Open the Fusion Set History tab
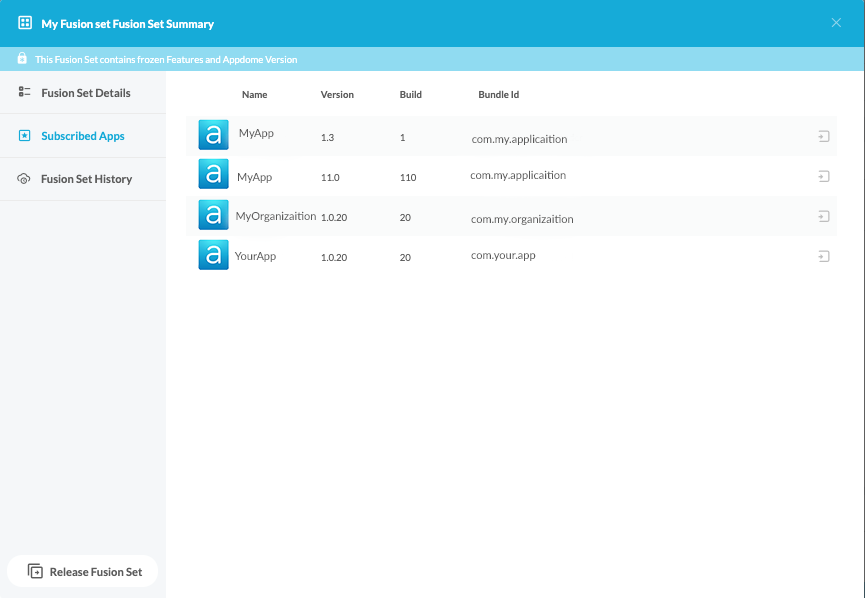This screenshot has height=598, width=865. [x=86, y=179]
